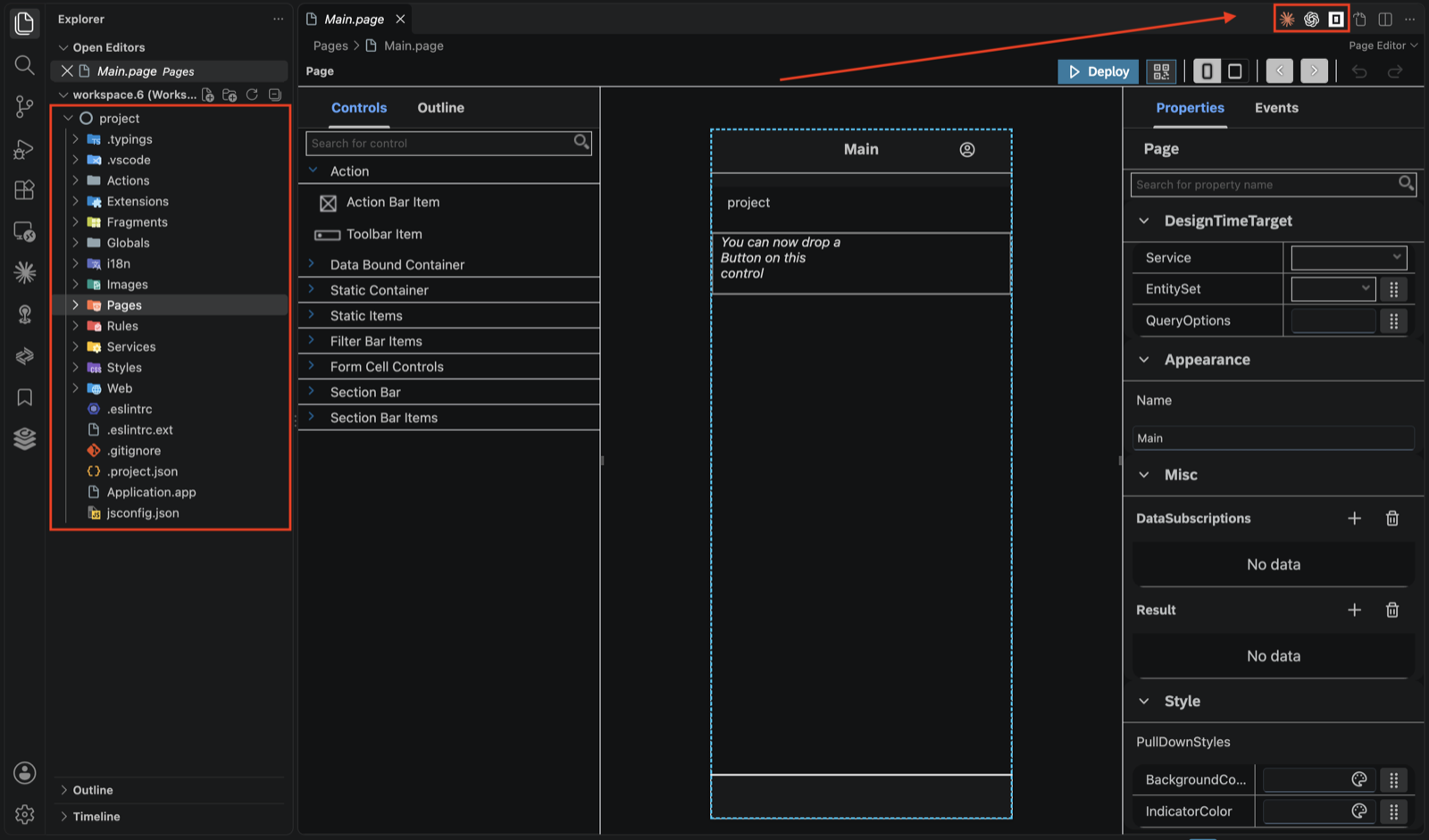
Task: Switch to the Events tab
Action: point(1276,107)
